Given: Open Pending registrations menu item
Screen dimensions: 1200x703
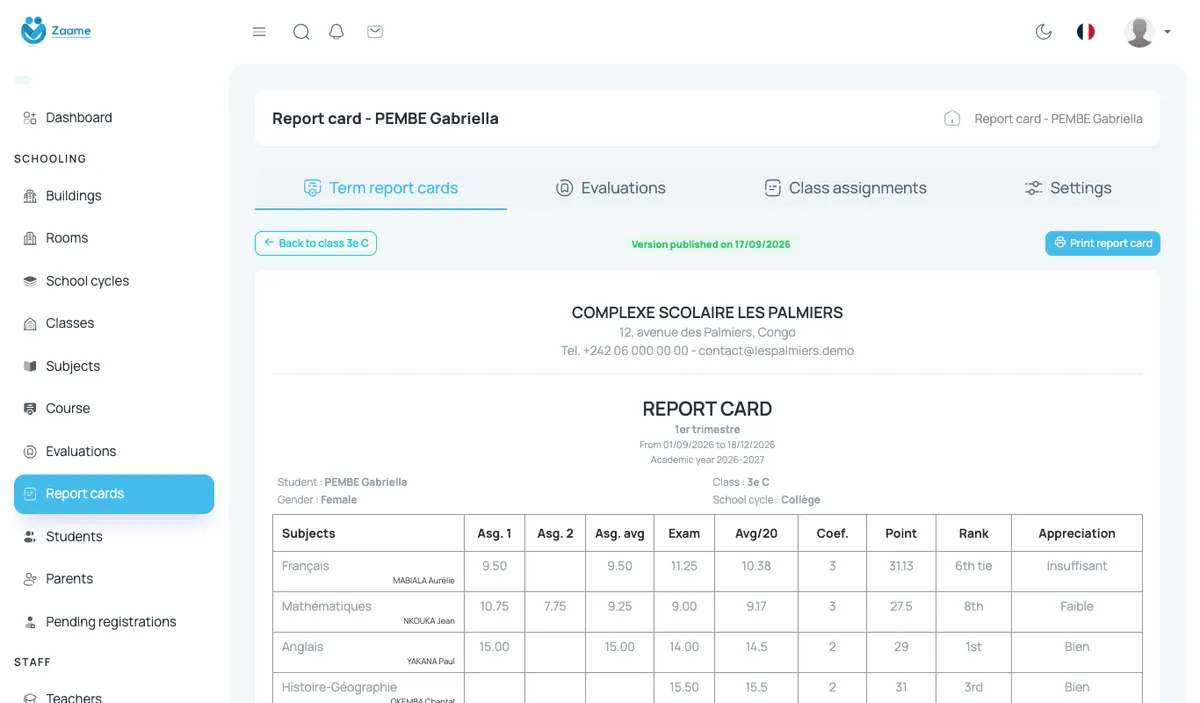Looking at the screenshot, I should 114,622.
